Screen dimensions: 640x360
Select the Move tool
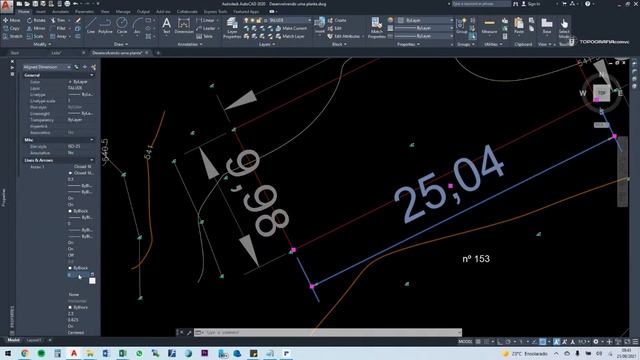11,20
